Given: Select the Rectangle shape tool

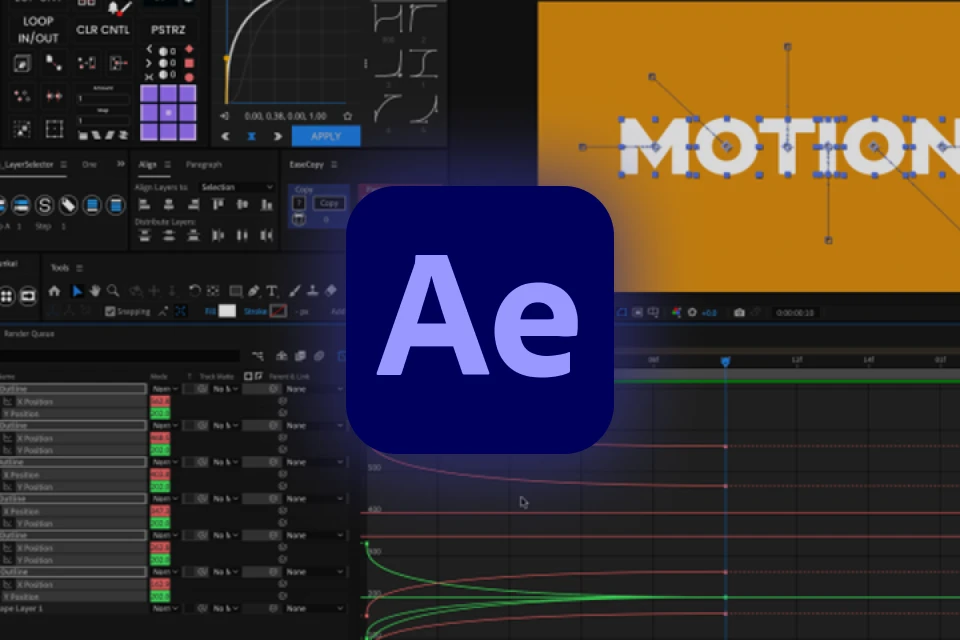Looking at the screenshot, I should 236,291.
